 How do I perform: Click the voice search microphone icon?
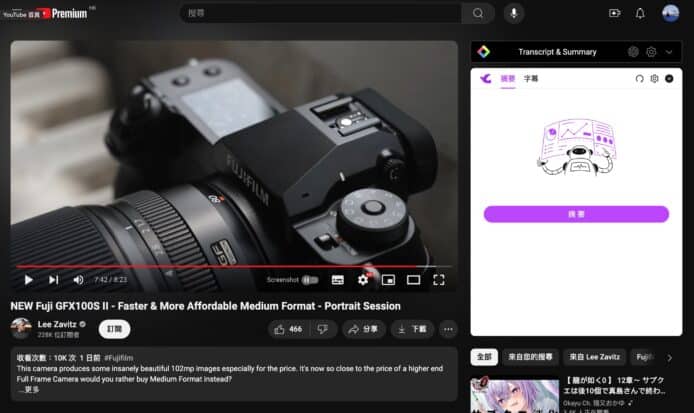coord(513,13)
